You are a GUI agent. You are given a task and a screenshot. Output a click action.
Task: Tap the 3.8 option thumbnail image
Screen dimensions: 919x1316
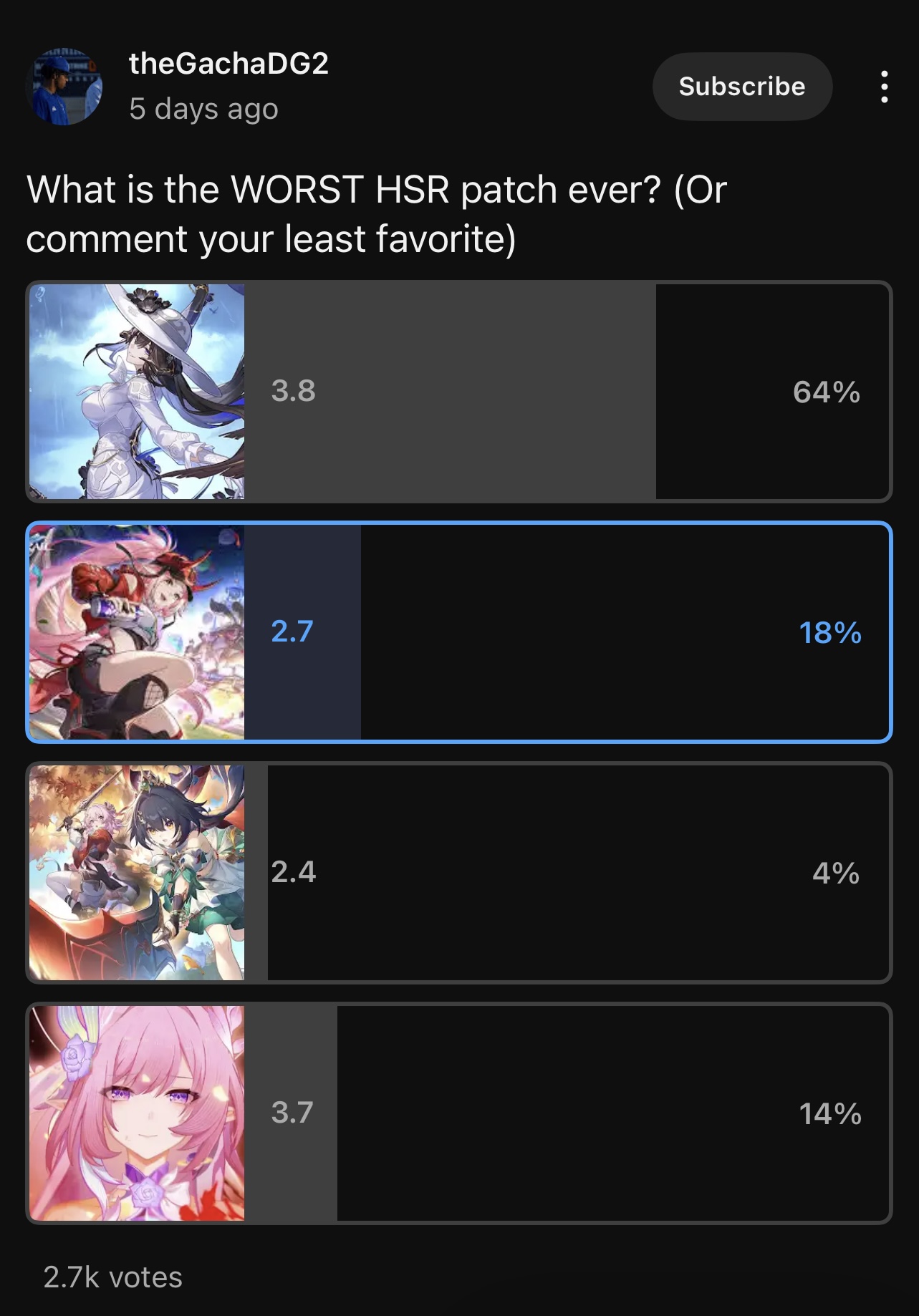(137, 392)
